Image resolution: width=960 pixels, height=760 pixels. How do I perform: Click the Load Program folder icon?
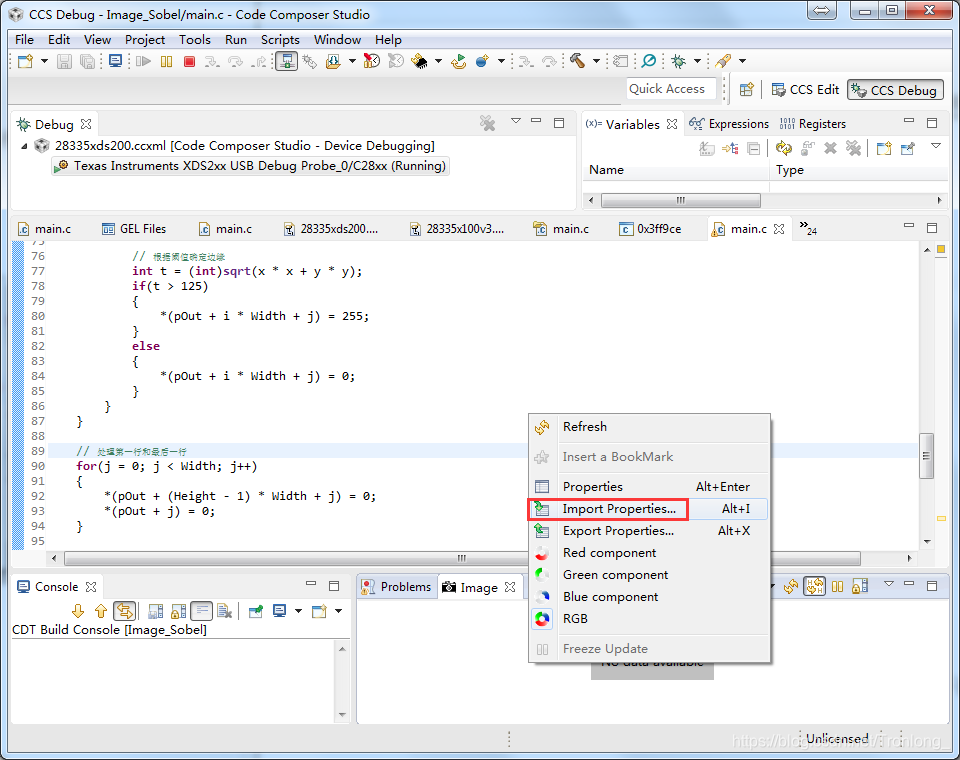tap(333, 61)
